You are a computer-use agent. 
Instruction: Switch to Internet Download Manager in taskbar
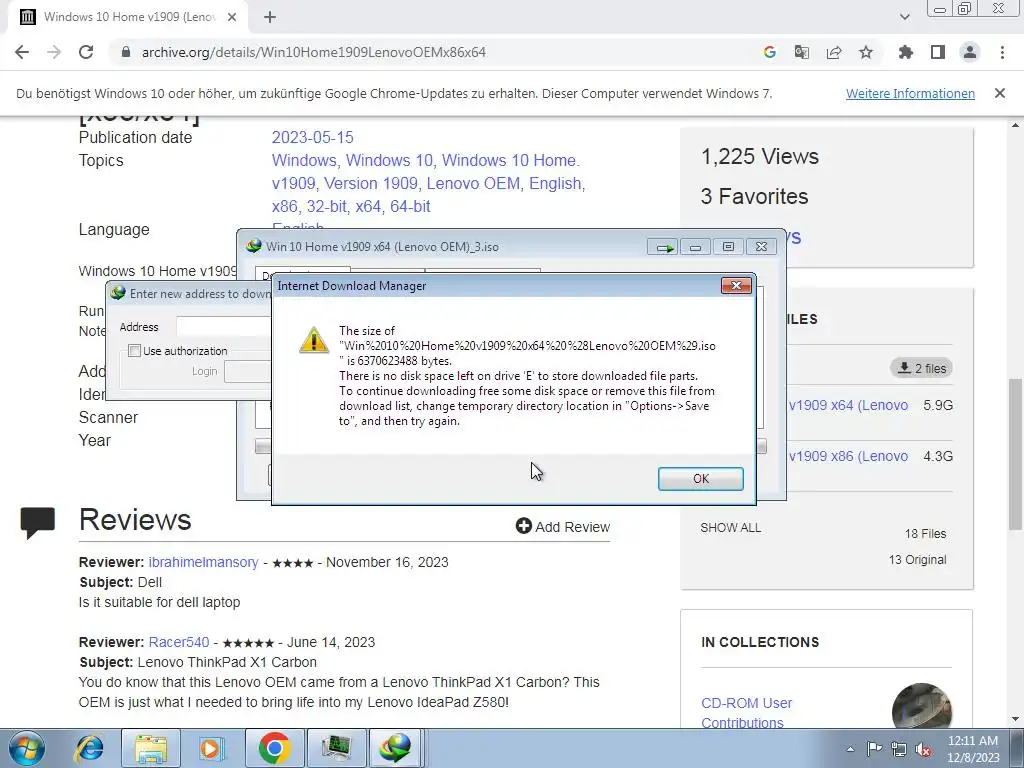click(x=397, y=748)
